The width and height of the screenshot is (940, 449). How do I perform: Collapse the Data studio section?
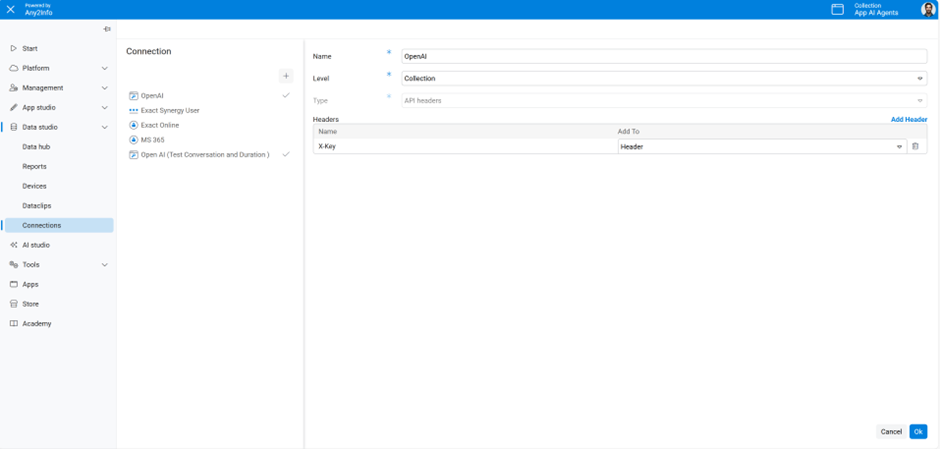(x=104, y=127)
